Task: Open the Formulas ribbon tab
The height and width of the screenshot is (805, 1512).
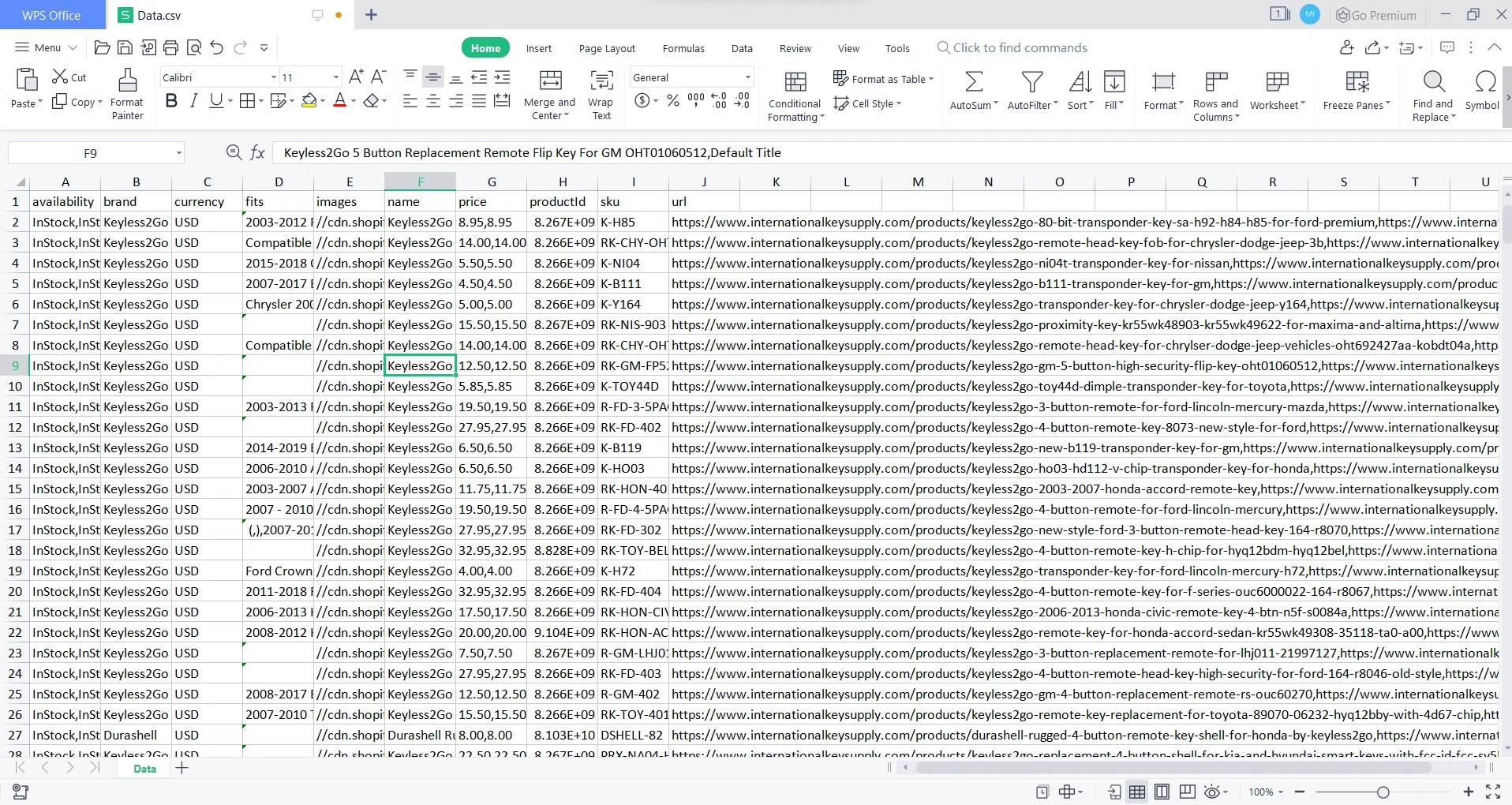Action: pyautogui.click(x=683, y=48)
